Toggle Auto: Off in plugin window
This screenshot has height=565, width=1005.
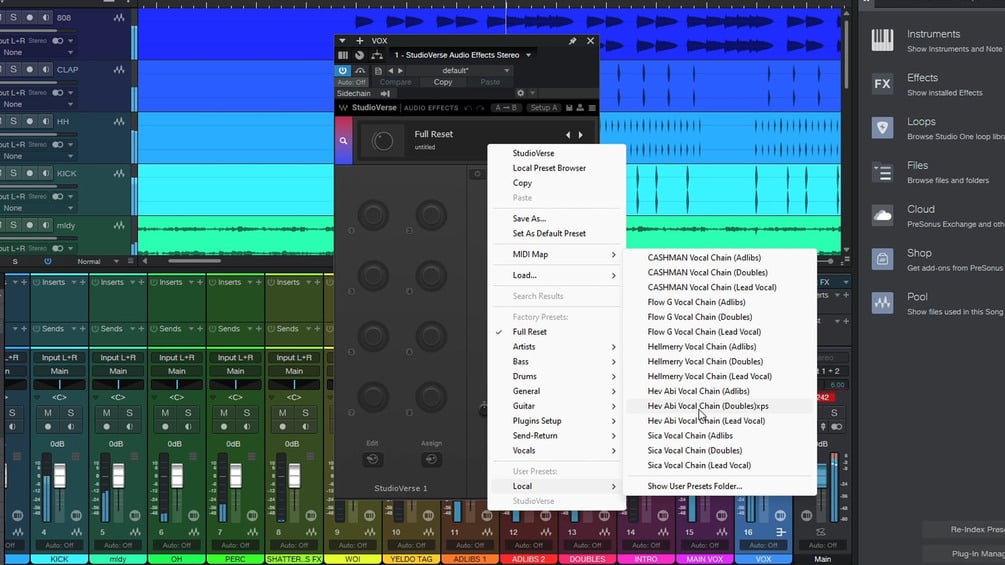pos(352,82)
